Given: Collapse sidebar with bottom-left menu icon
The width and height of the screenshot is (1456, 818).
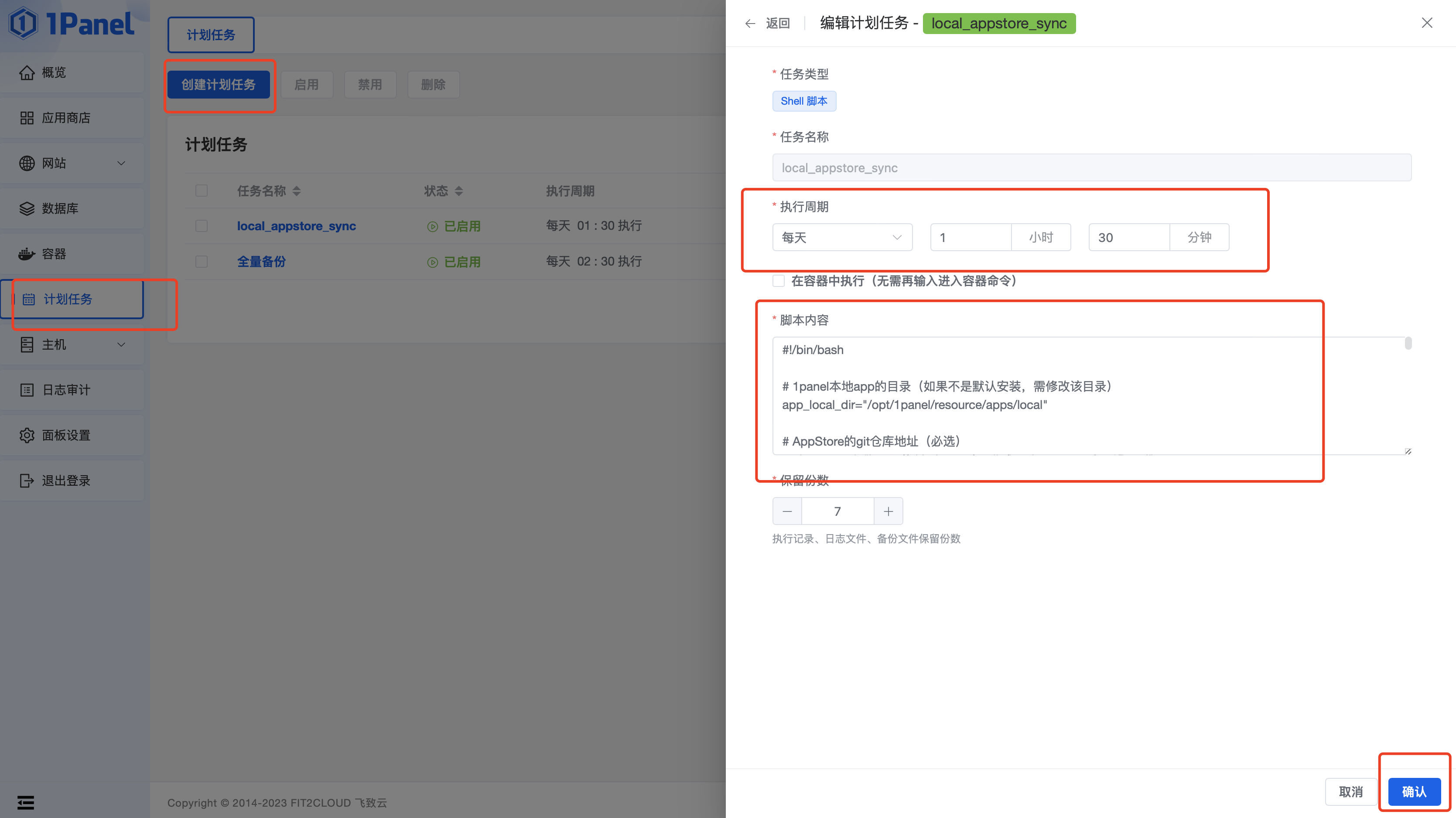Looking at the screenshot, I should [25, 802].
